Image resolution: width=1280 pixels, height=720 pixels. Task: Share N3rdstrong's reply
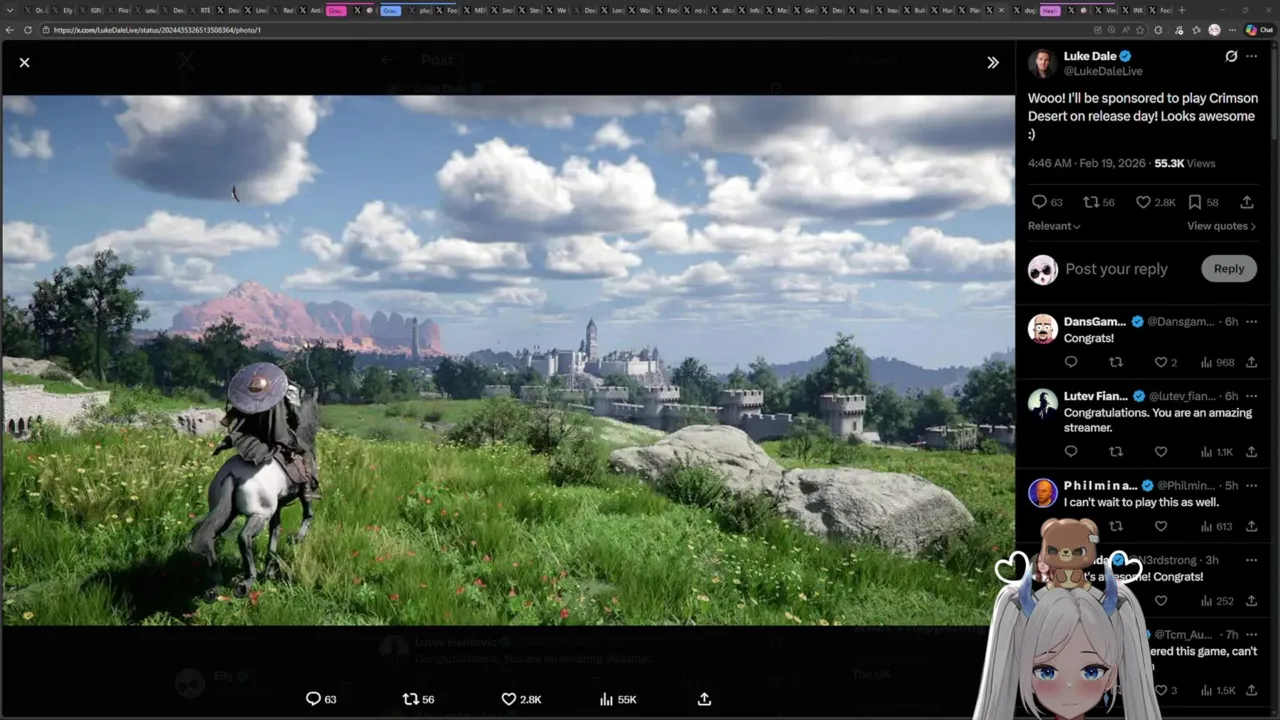1251,601
